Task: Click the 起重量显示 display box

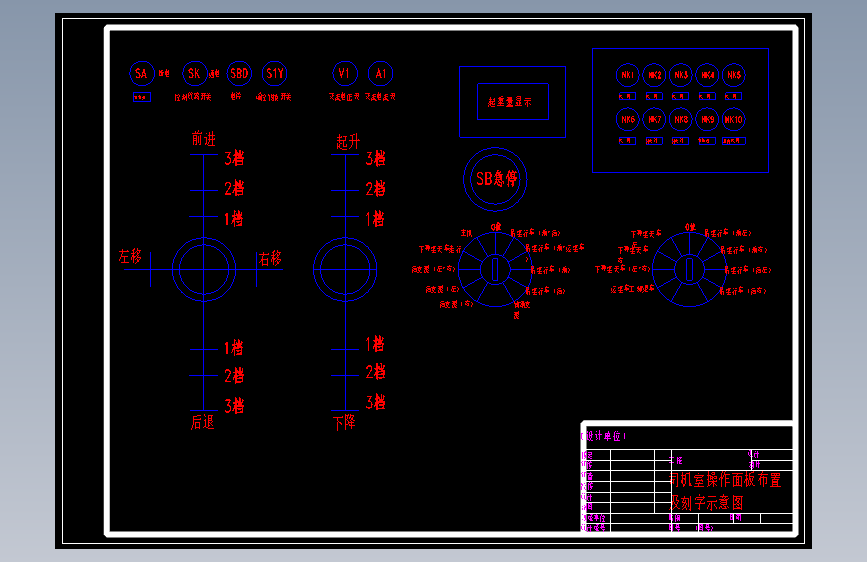Action: (x=513, y=102)
